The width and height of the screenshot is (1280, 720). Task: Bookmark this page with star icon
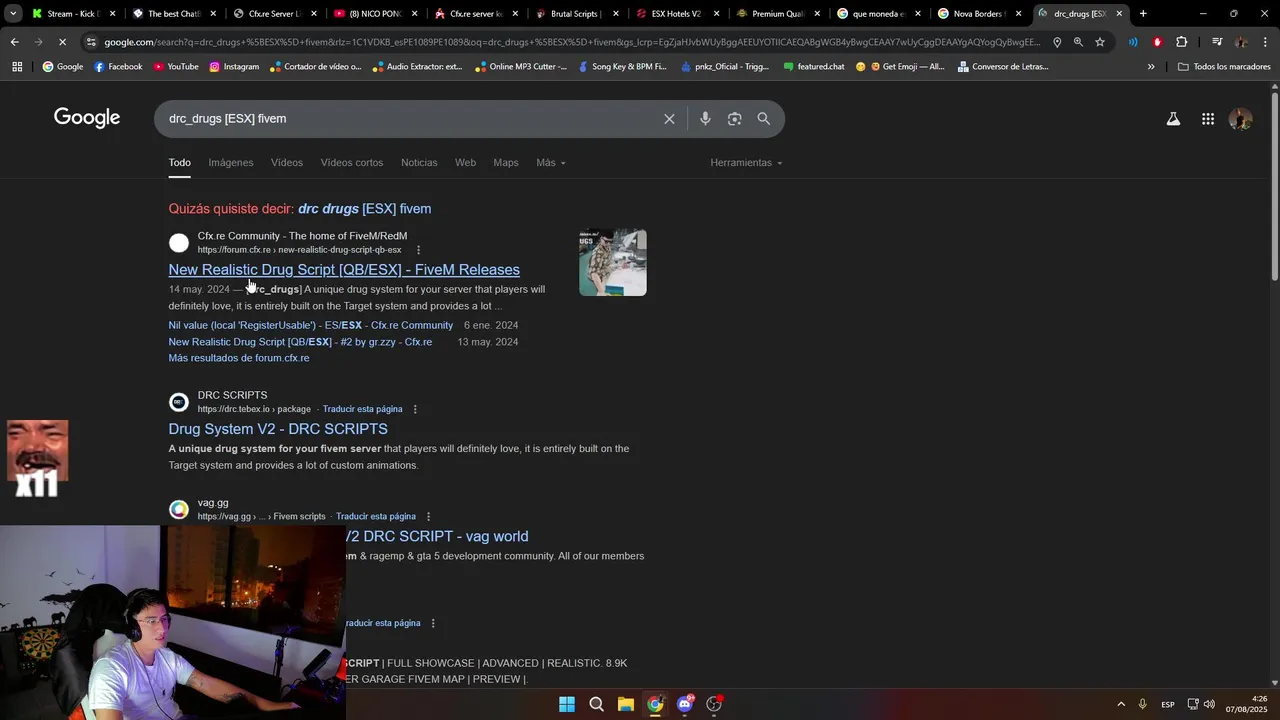[x=1100, y=42]
